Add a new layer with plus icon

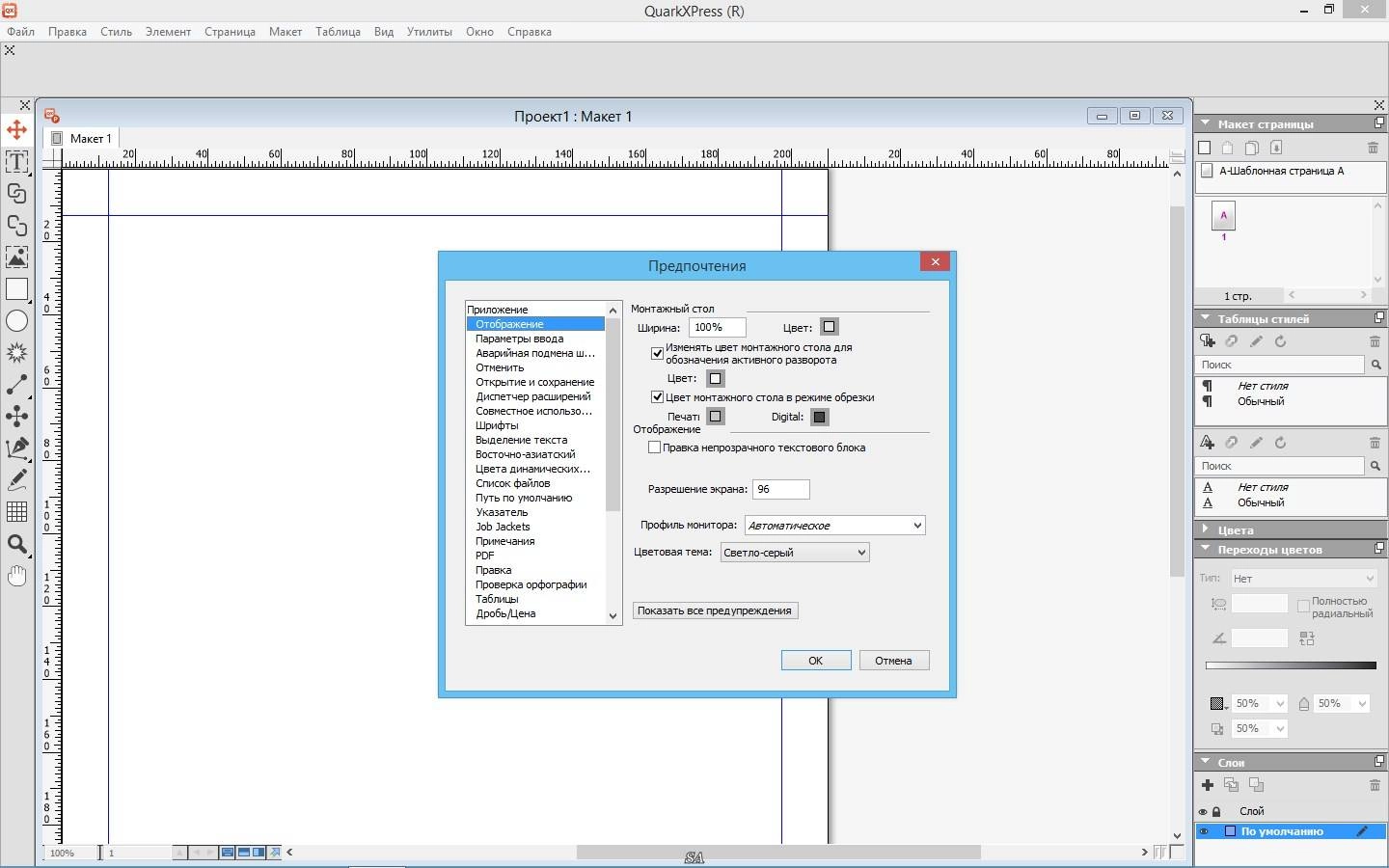coord(1207,785)
